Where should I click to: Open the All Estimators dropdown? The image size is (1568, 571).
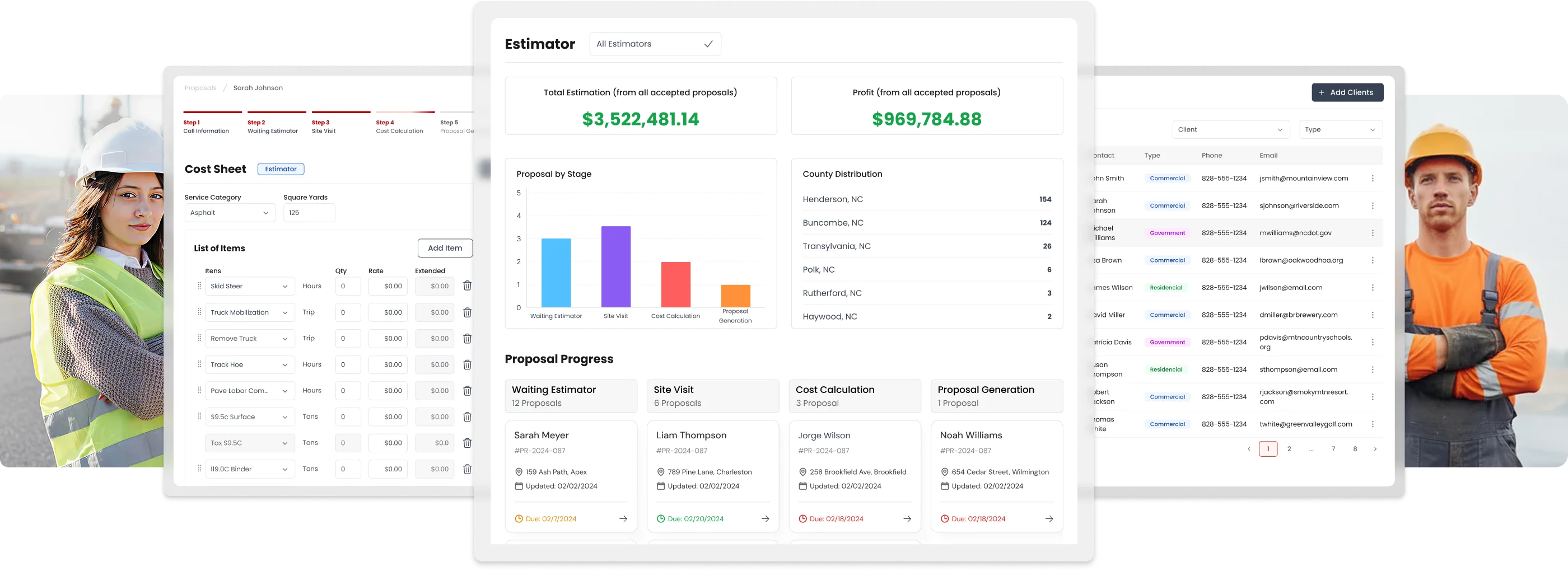coord(655,44)
